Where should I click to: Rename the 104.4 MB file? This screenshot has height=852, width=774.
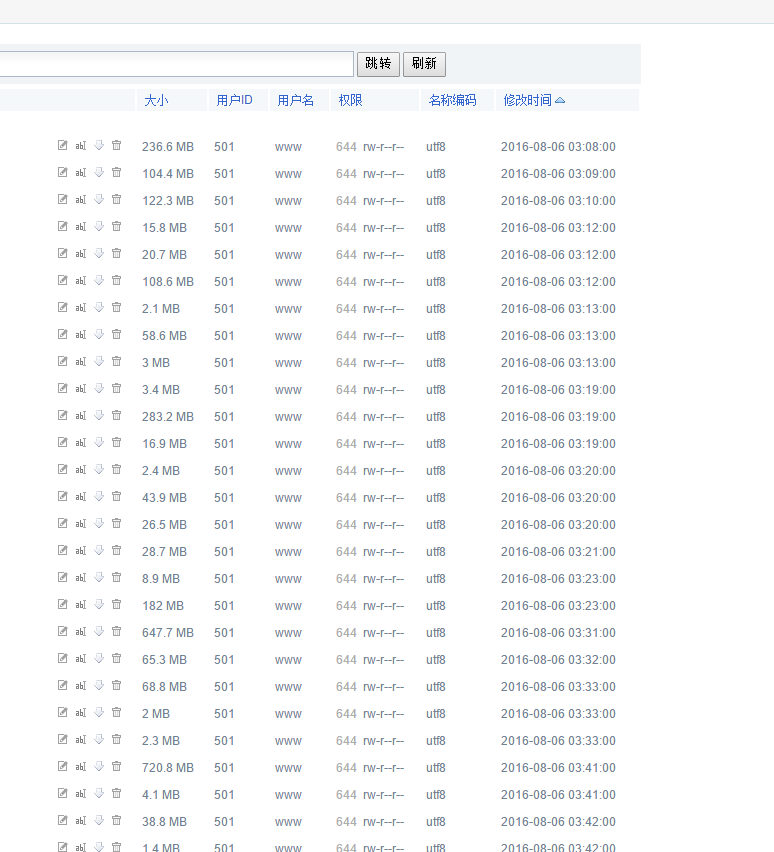coord(81,173)
